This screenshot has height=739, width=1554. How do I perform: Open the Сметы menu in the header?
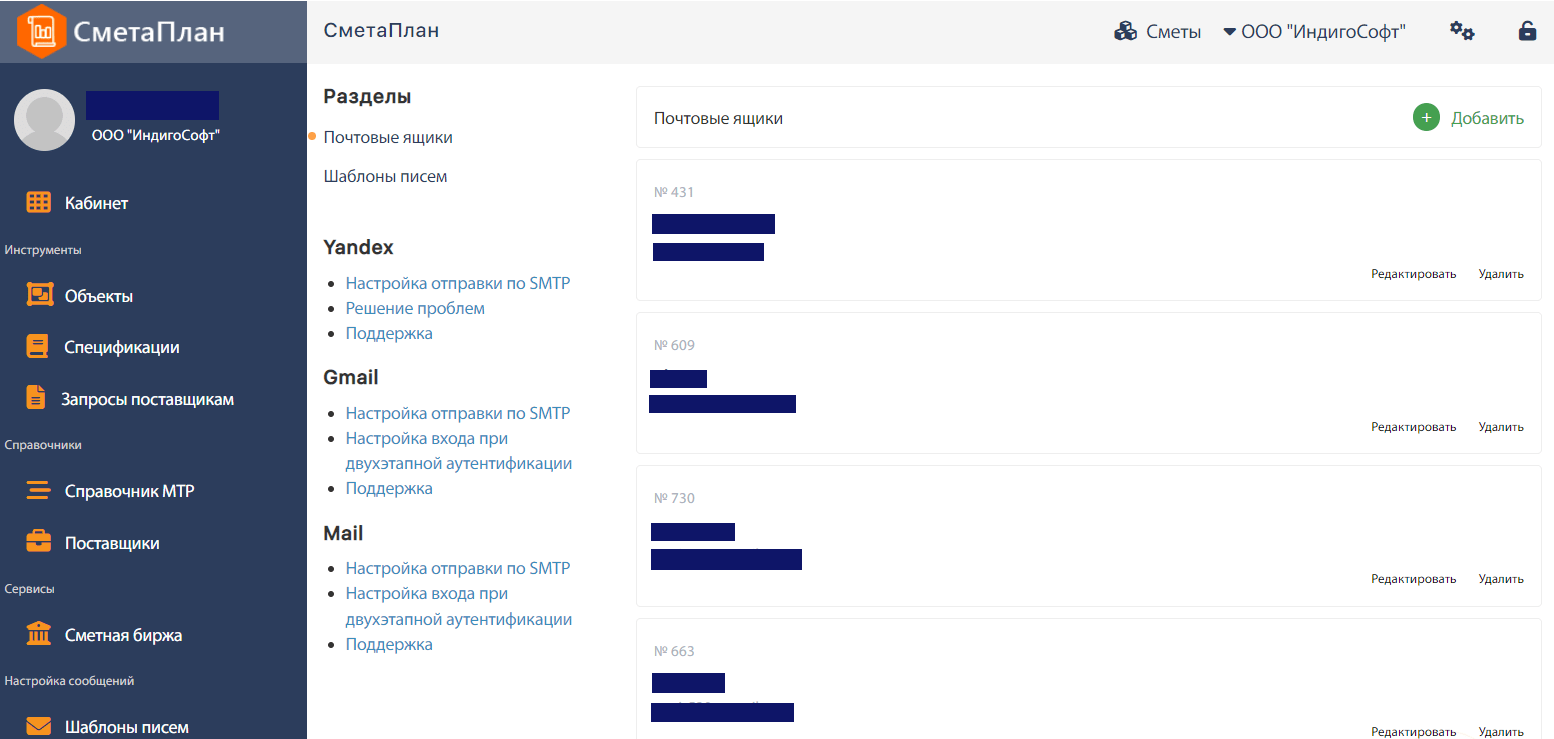[1158, 32]
